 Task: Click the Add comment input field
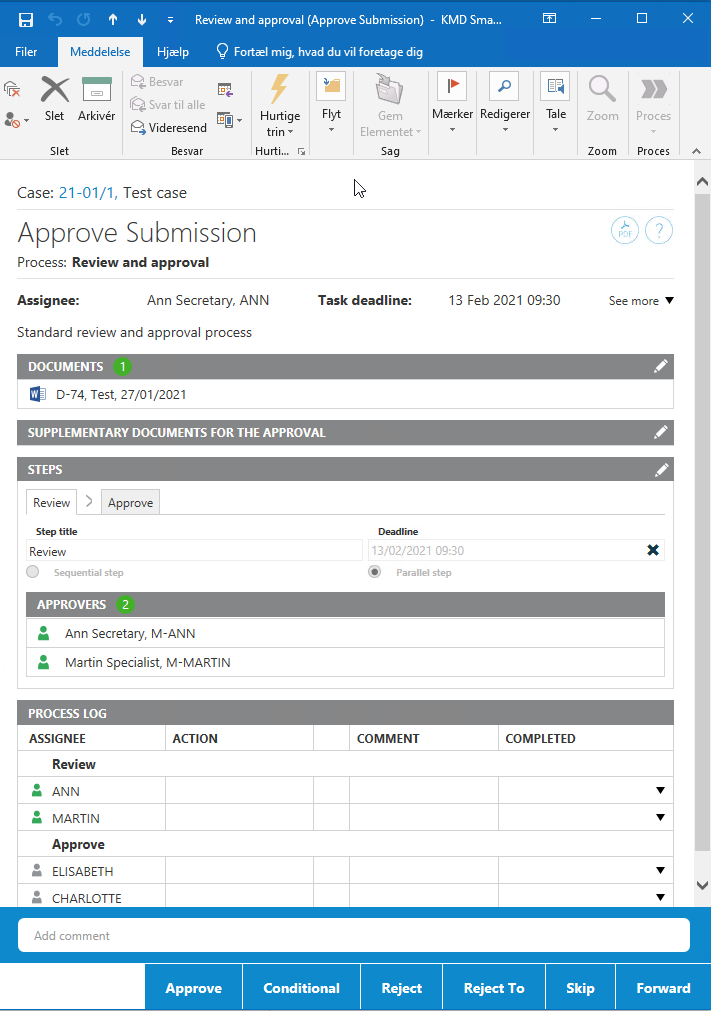pos(354,936)
